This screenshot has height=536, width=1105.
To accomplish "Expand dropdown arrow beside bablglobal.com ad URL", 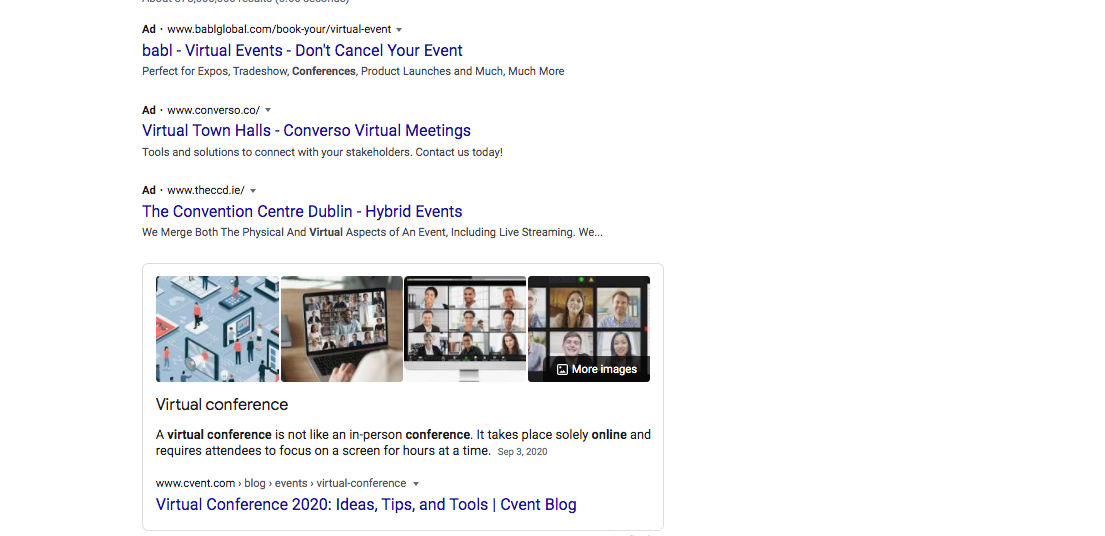I will pos(399,30).
